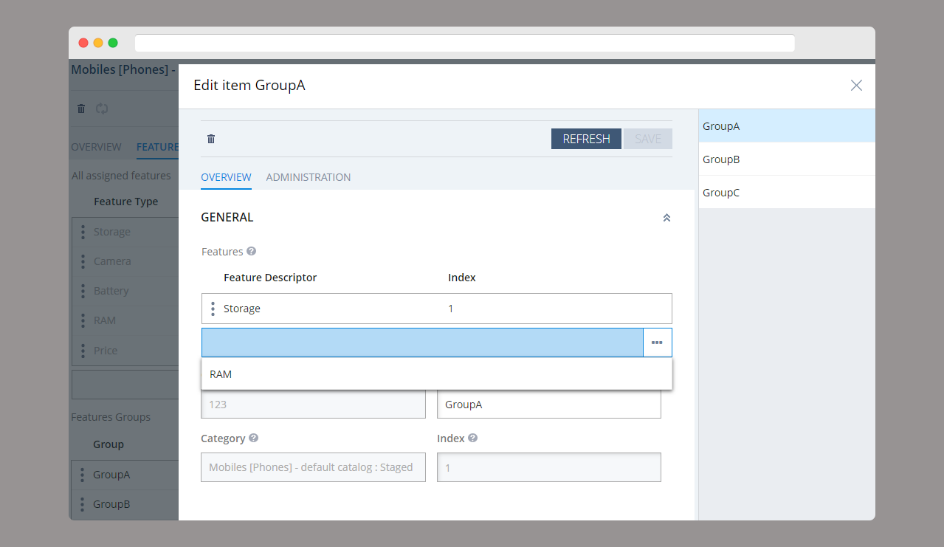
Task: Click the name field containing GroupA
Action: (x=548, y=404)
